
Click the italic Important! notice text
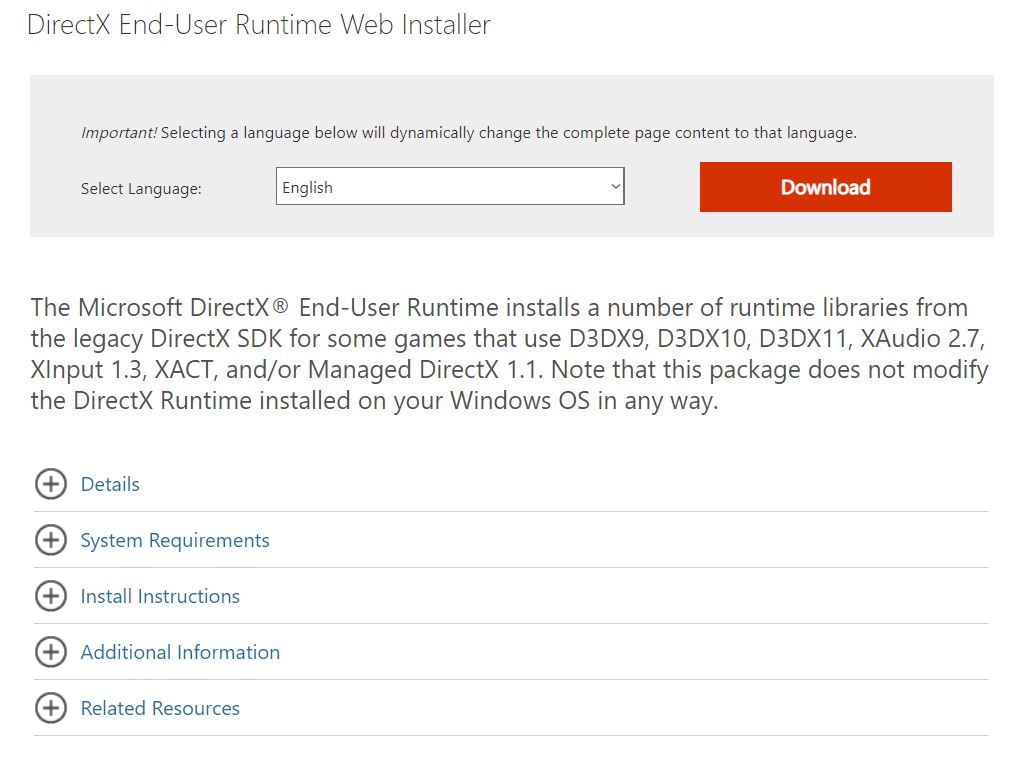(118, 132)
